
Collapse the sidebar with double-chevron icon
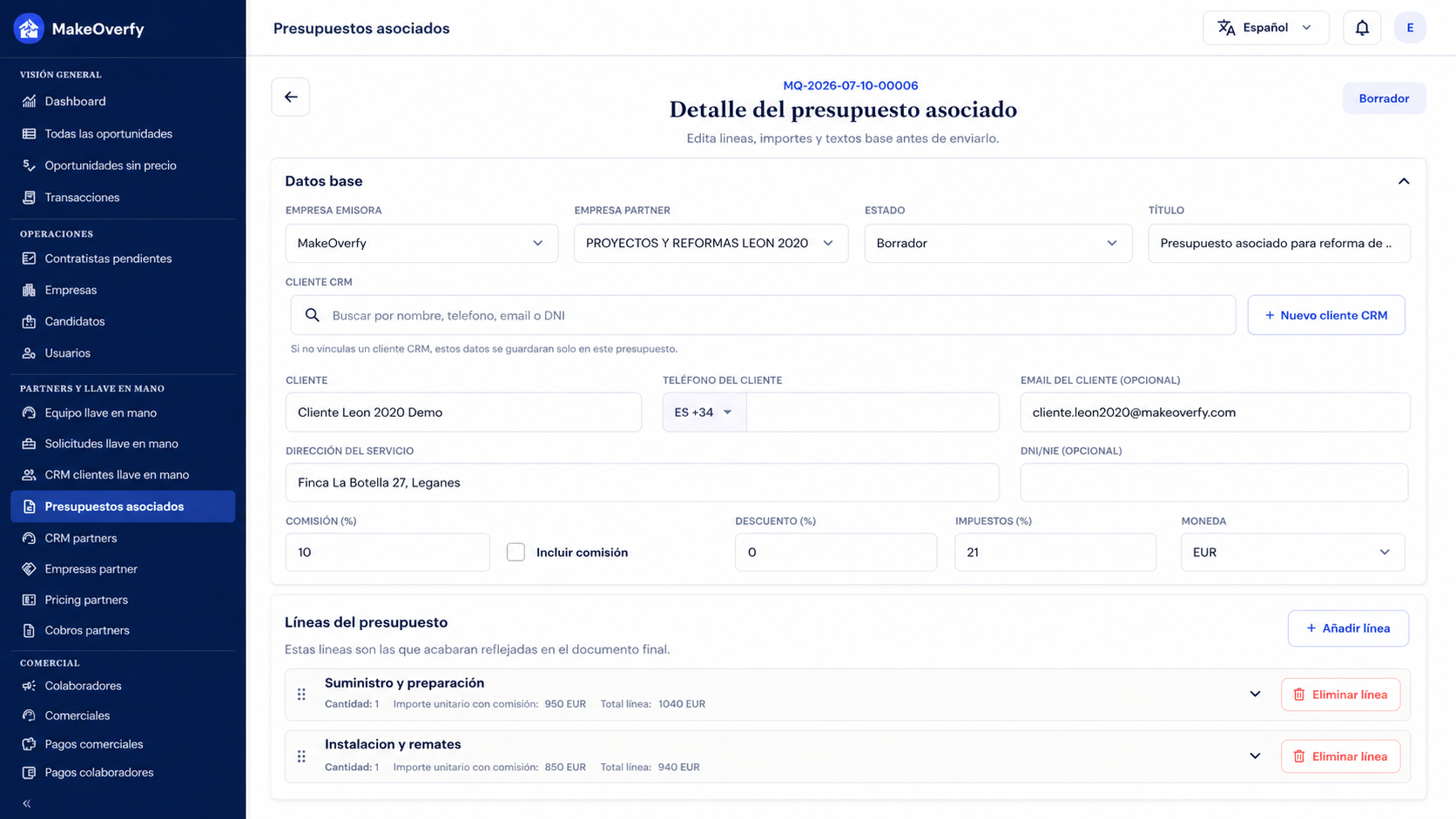[x=27, y=803]
